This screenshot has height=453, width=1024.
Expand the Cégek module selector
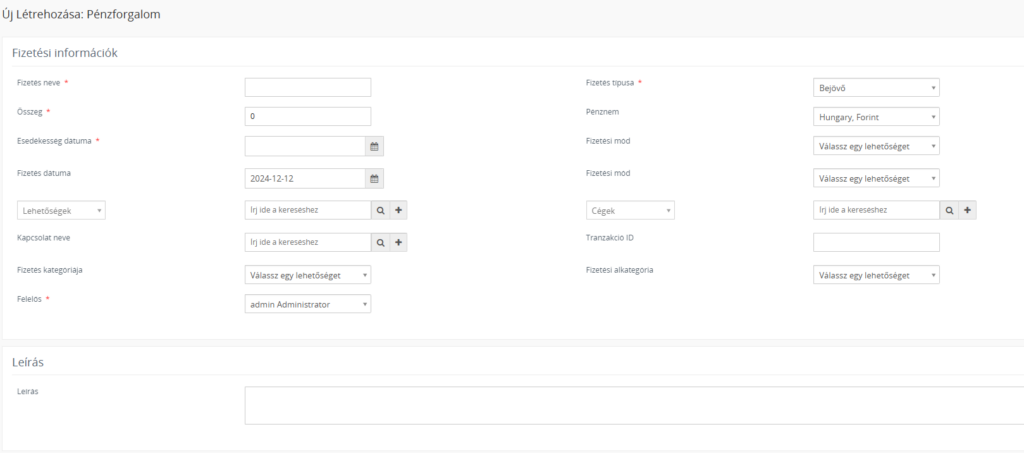pyautogui.click(x=630, y=210)
